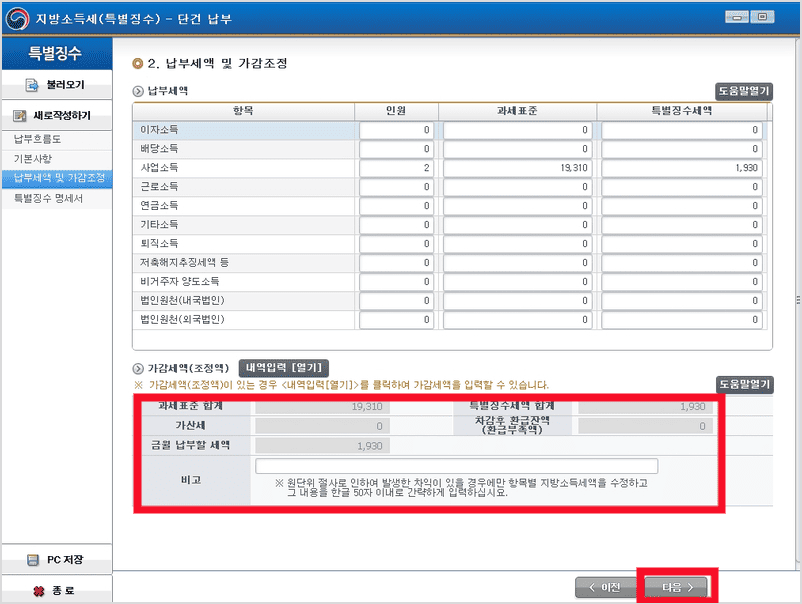The image size is (802, 604).
Task: Click the 기타소득 과세표준 field
Action: click(x=515, y=225)
